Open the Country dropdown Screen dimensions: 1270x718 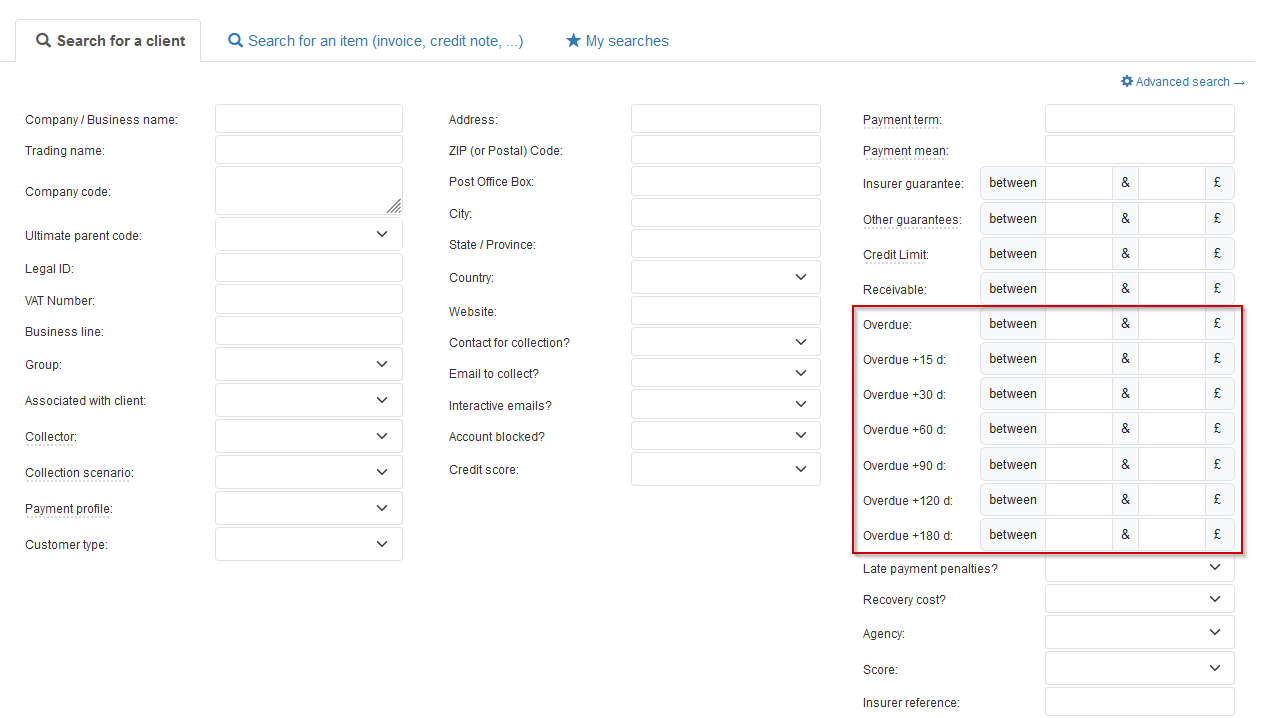(725, 277)
